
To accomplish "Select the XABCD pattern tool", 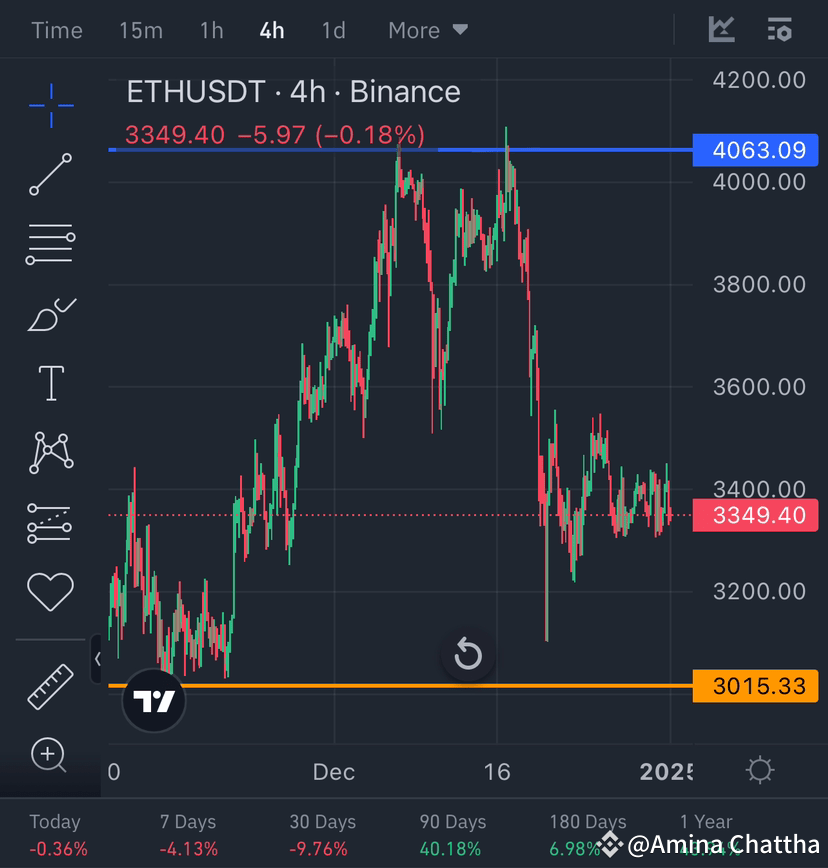I will (50, 452).
